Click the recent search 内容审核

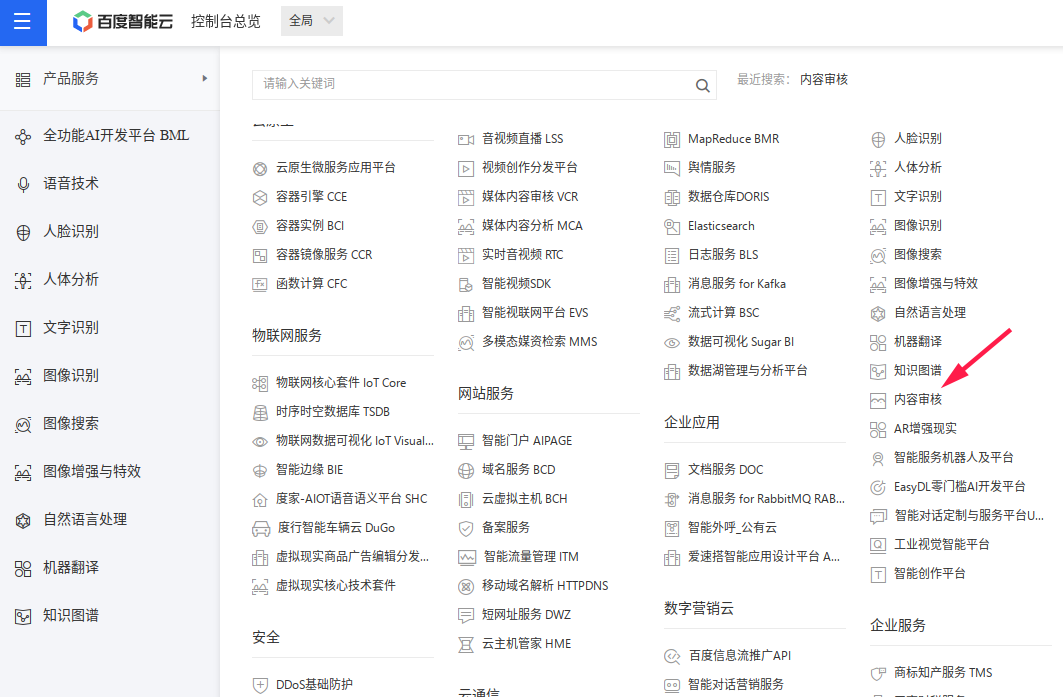pyautogui.click(x=825, y=78)
